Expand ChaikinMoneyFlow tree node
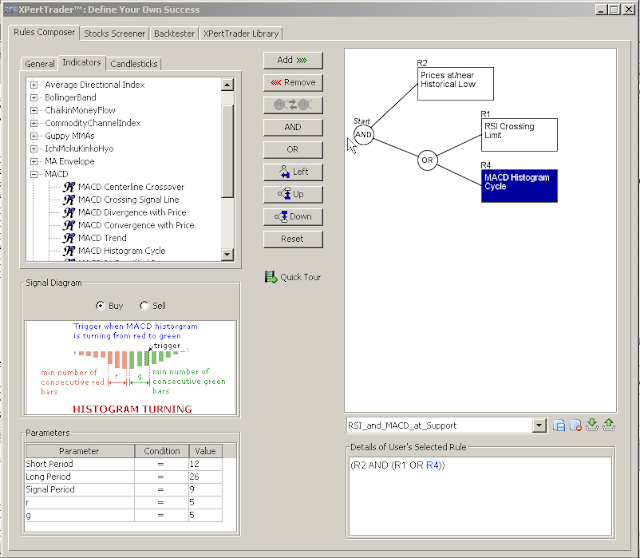Screen dimensions: 640x558 34,110
